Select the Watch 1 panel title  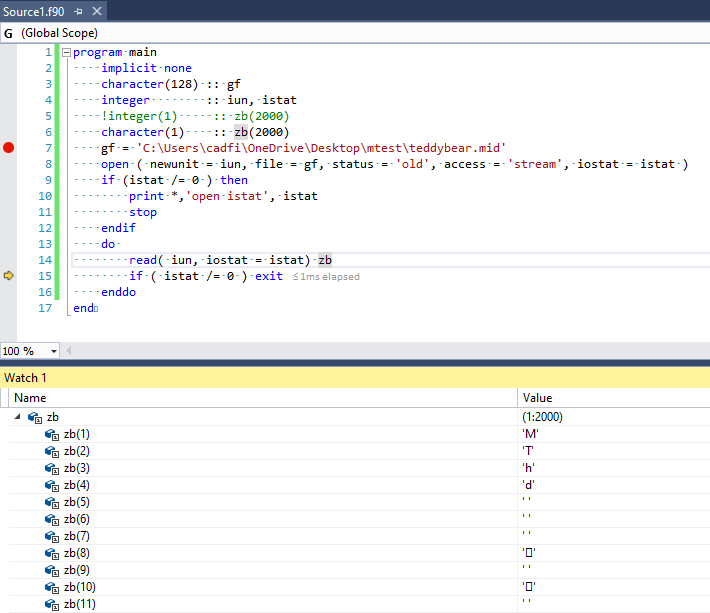26,377
